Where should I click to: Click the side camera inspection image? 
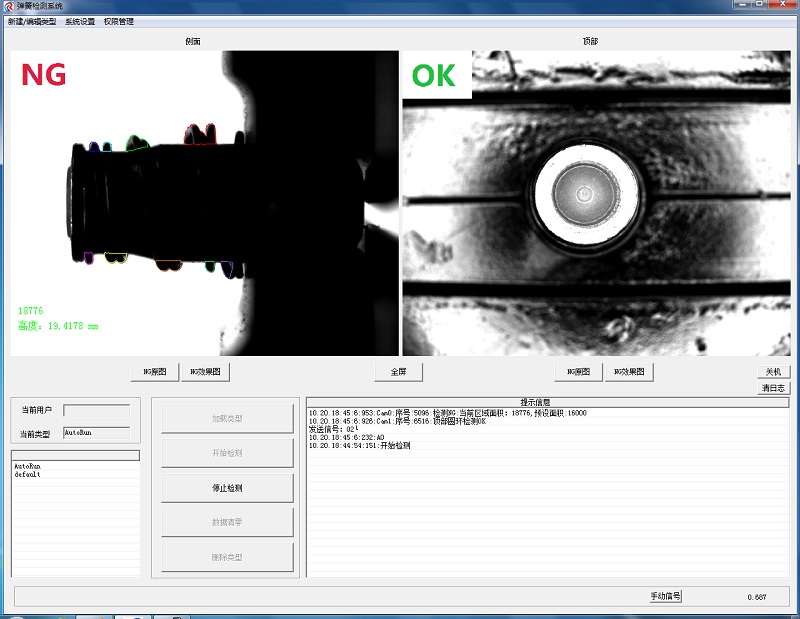pos(204,203)
